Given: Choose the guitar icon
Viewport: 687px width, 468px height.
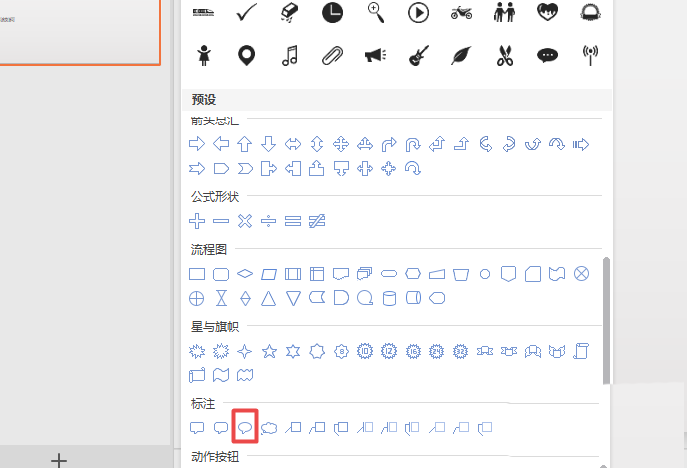Looking at the screenshot, I should click(x=418, y=56).
